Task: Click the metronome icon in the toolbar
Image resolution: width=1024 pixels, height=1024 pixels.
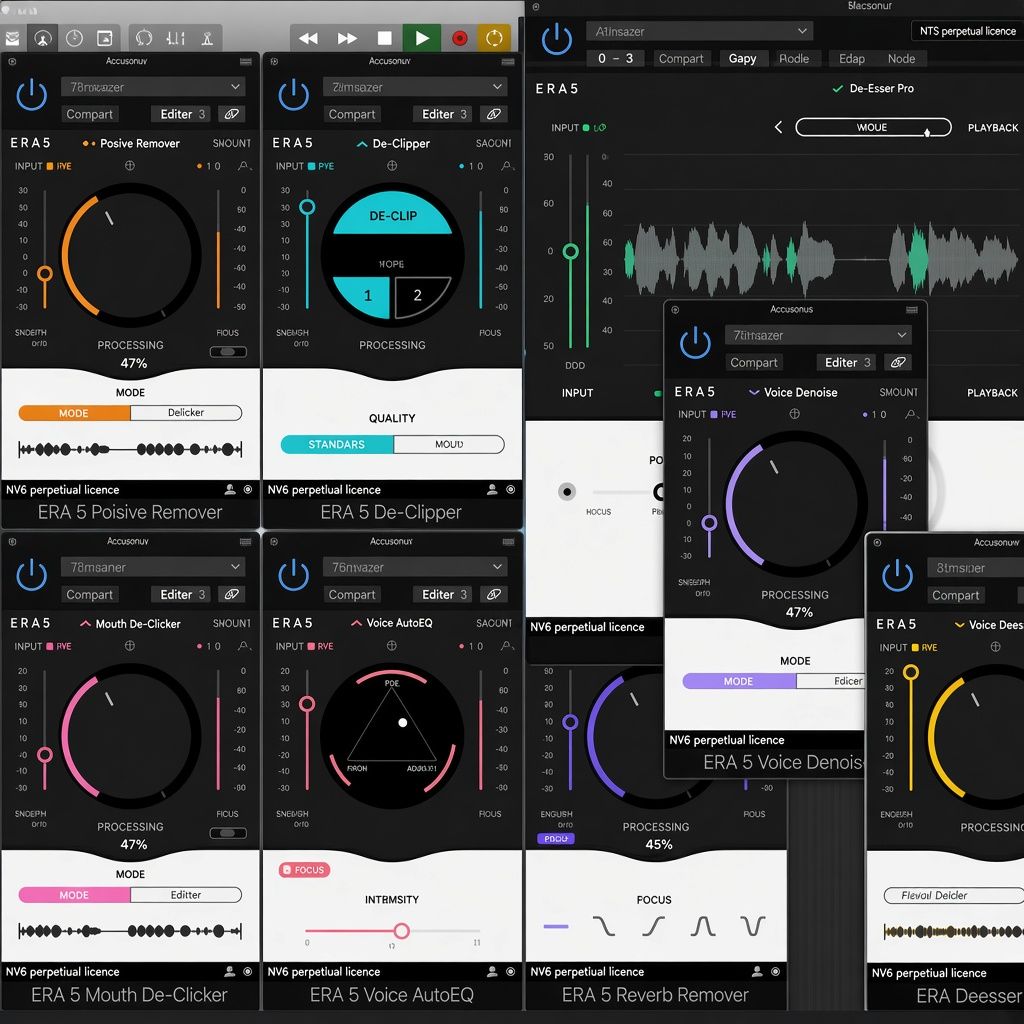Action: point(207,38)
